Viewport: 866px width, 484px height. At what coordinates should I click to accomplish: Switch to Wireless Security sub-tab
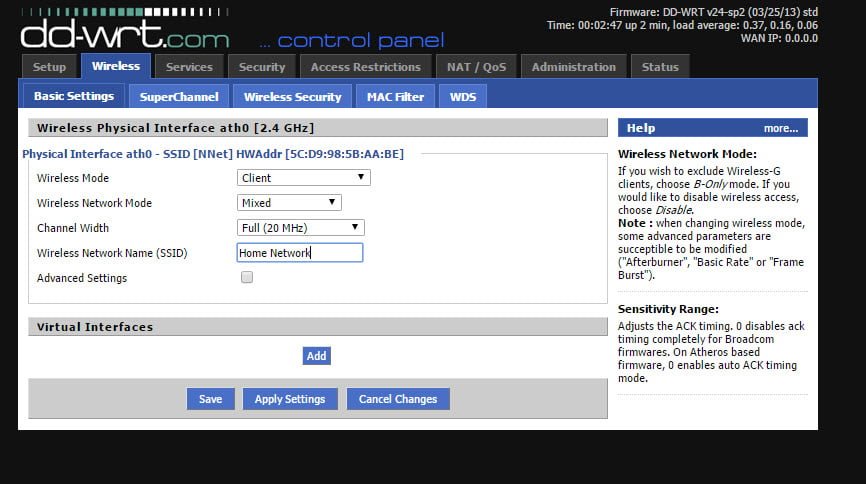293,97
